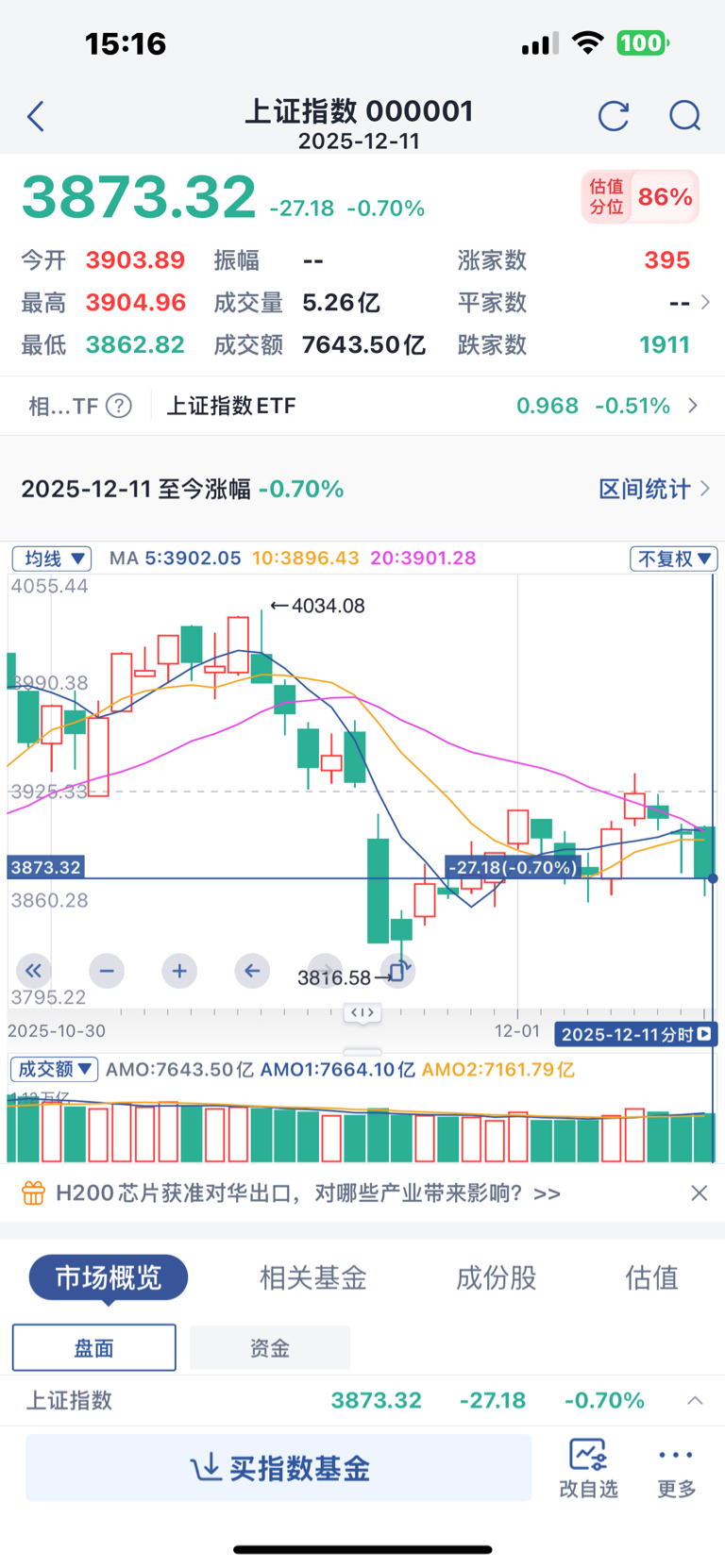
Task: Select the 资金 sub-tab toggle
Action: (270, 1347)
